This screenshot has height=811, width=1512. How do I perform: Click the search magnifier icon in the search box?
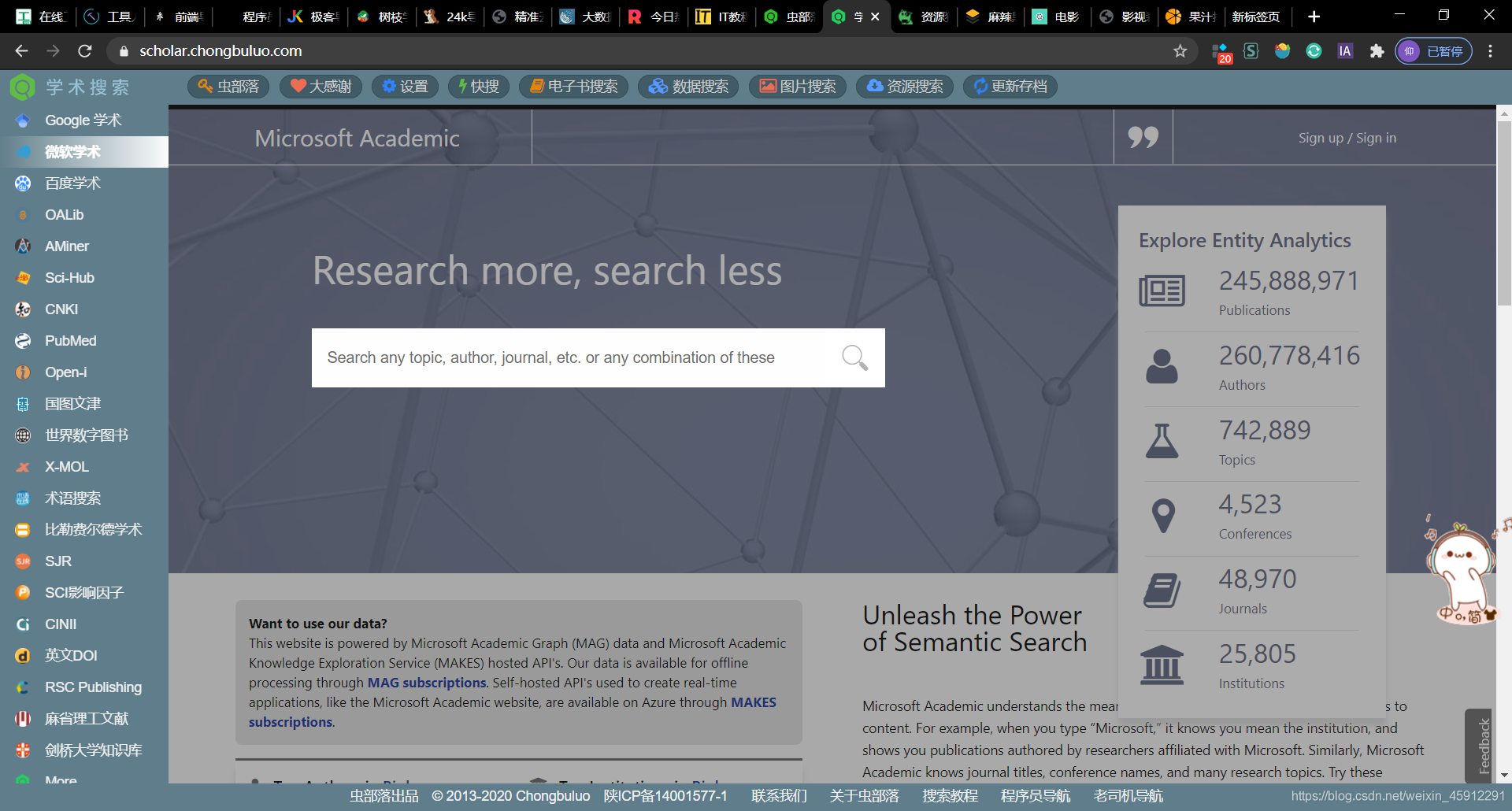854,357
